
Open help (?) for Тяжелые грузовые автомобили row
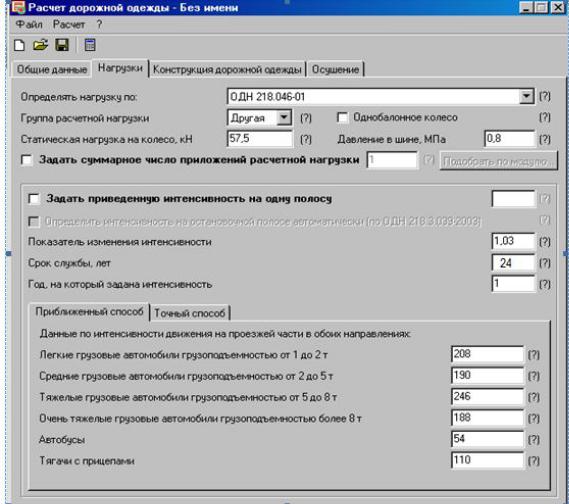pyautogui.click(x=533, y=397)
